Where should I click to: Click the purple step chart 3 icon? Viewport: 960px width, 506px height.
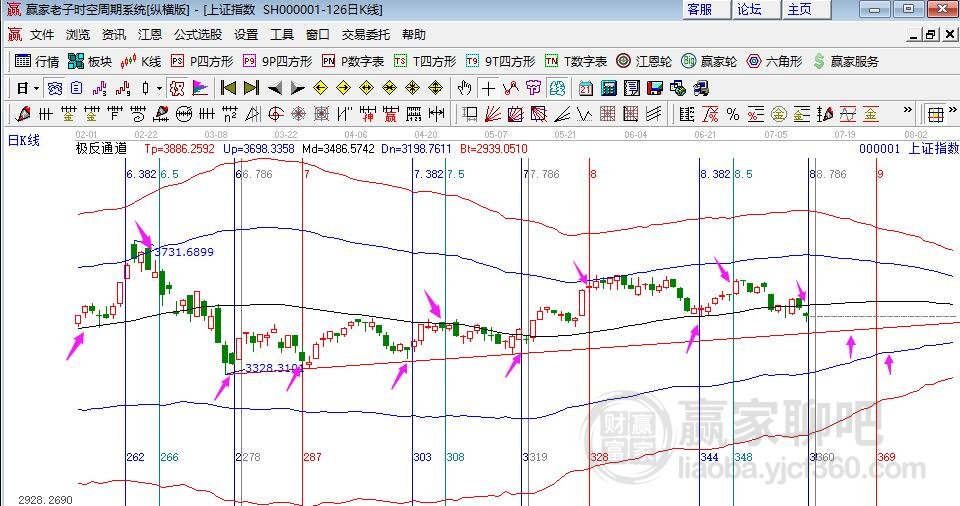(x=99, y=88)
